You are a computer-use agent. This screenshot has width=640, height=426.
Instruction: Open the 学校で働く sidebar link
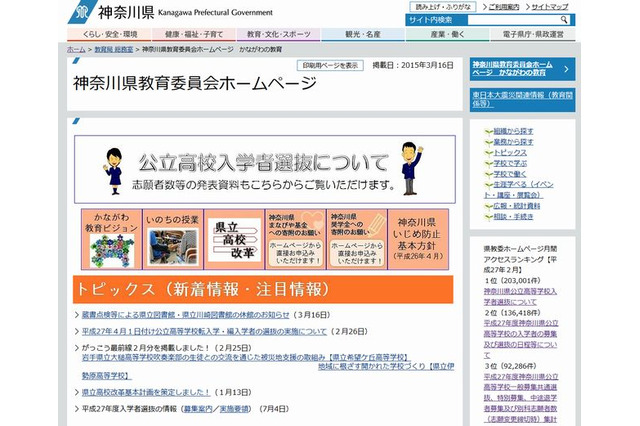pyautogui.click(x=510, y=174)
